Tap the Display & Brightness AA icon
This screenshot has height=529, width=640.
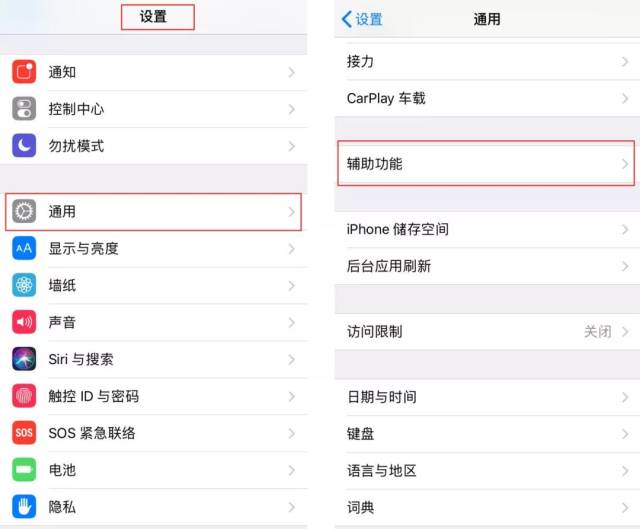coord(24,249)
